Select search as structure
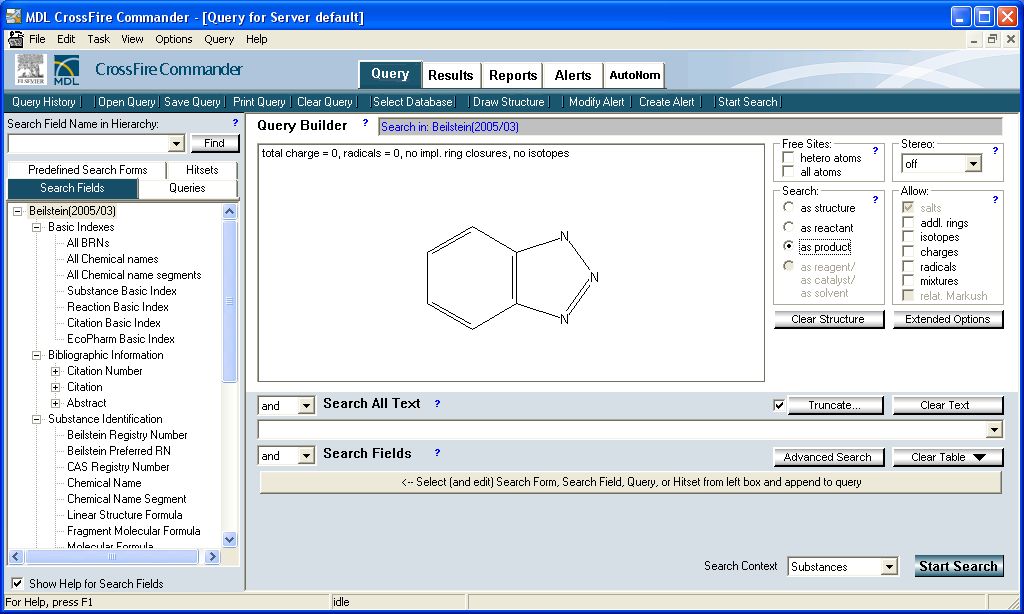This screenshot has width=1024, height=614. [x=788, y=207]
